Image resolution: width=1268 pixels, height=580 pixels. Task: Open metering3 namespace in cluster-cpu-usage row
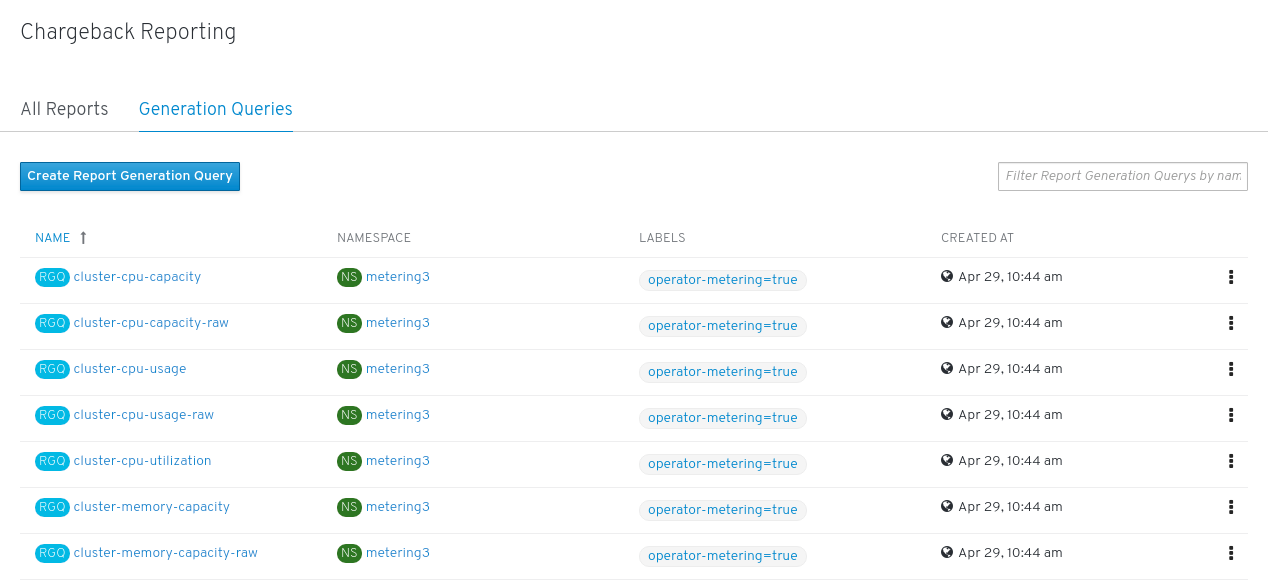(398, 369)
